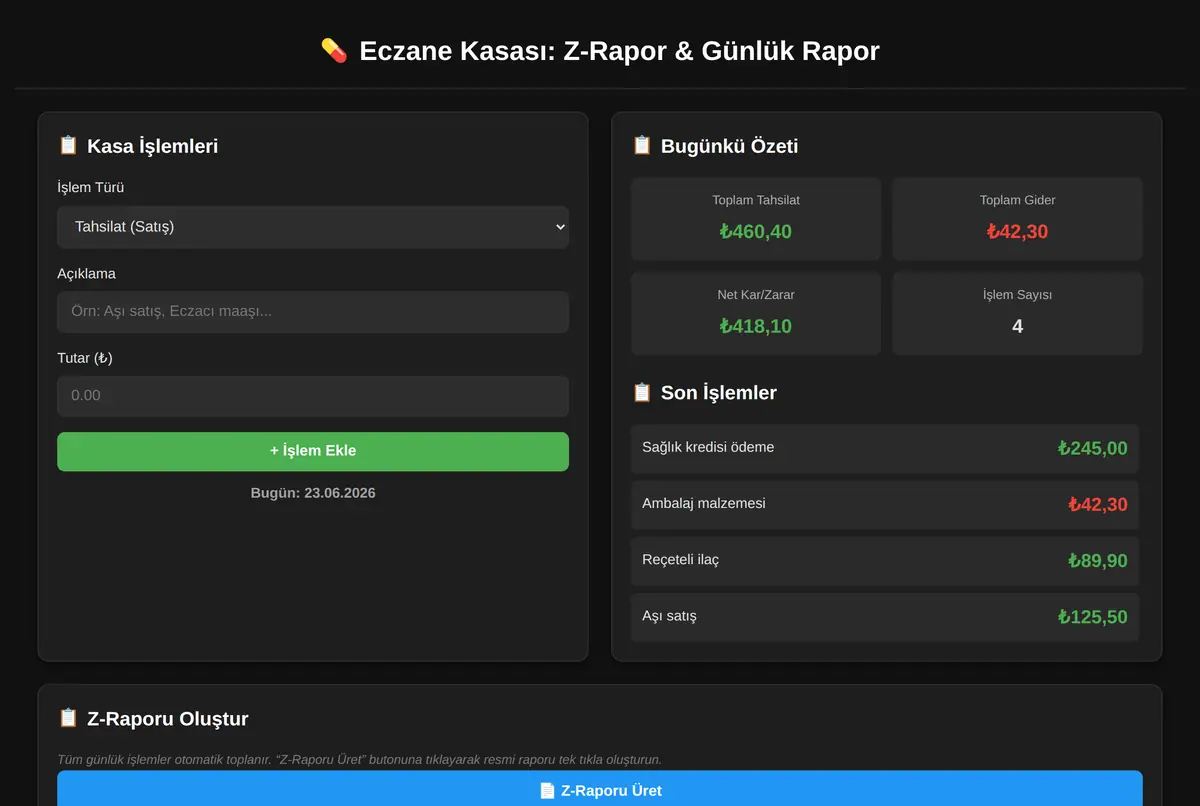Click the ₺89,90 amount
The width and height of the screenshot is (1200, 806).
click(x=1098, y=561)
